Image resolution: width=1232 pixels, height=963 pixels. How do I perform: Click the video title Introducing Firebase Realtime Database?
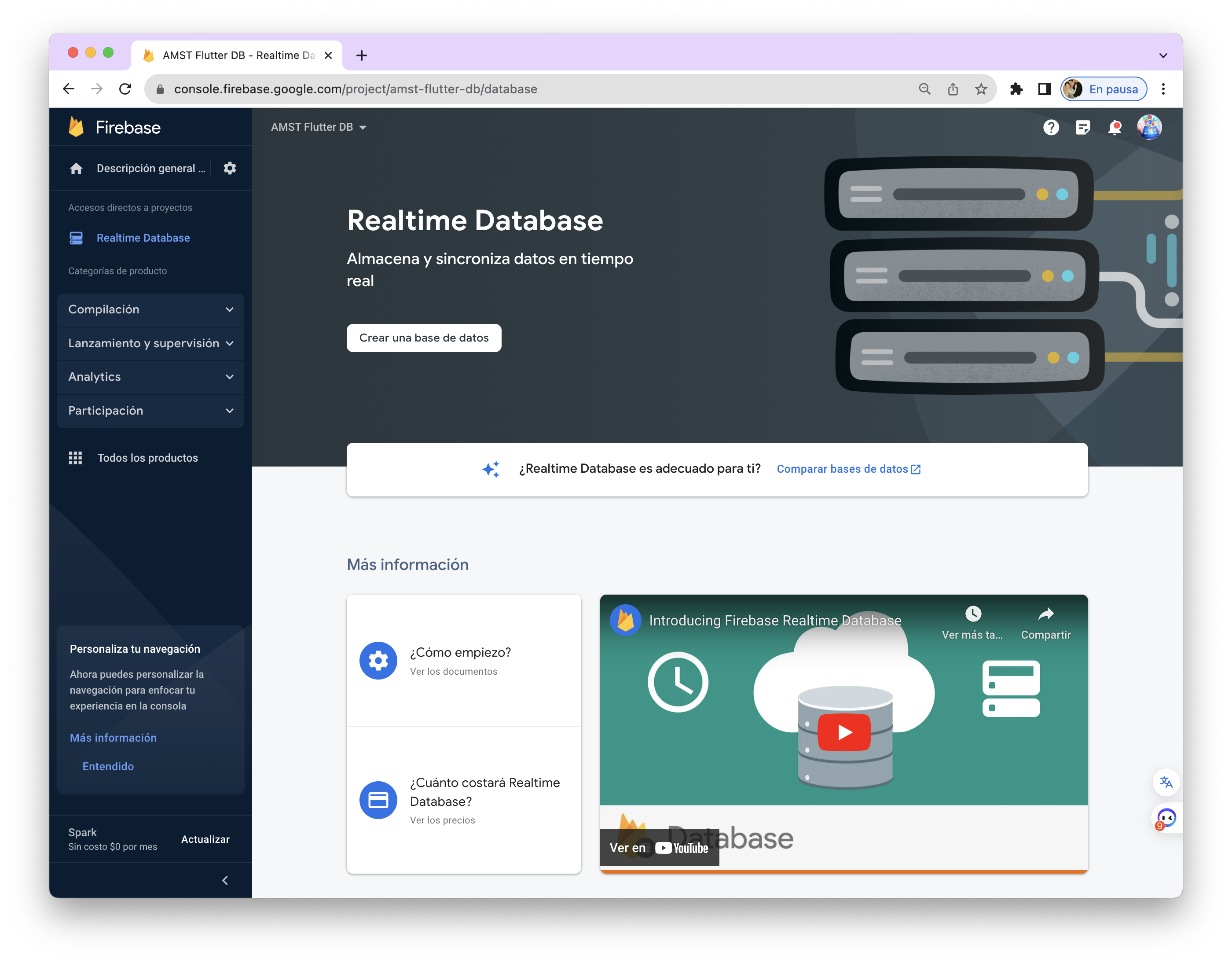[x=775, y=621]
